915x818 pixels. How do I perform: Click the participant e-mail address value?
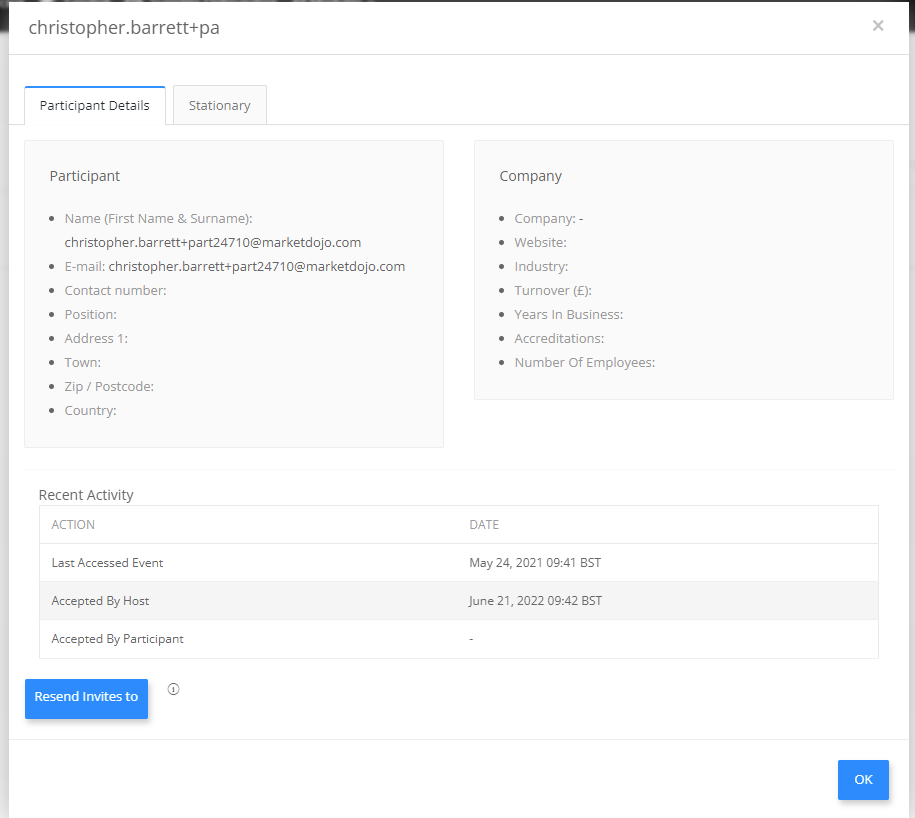click(257, 267)
